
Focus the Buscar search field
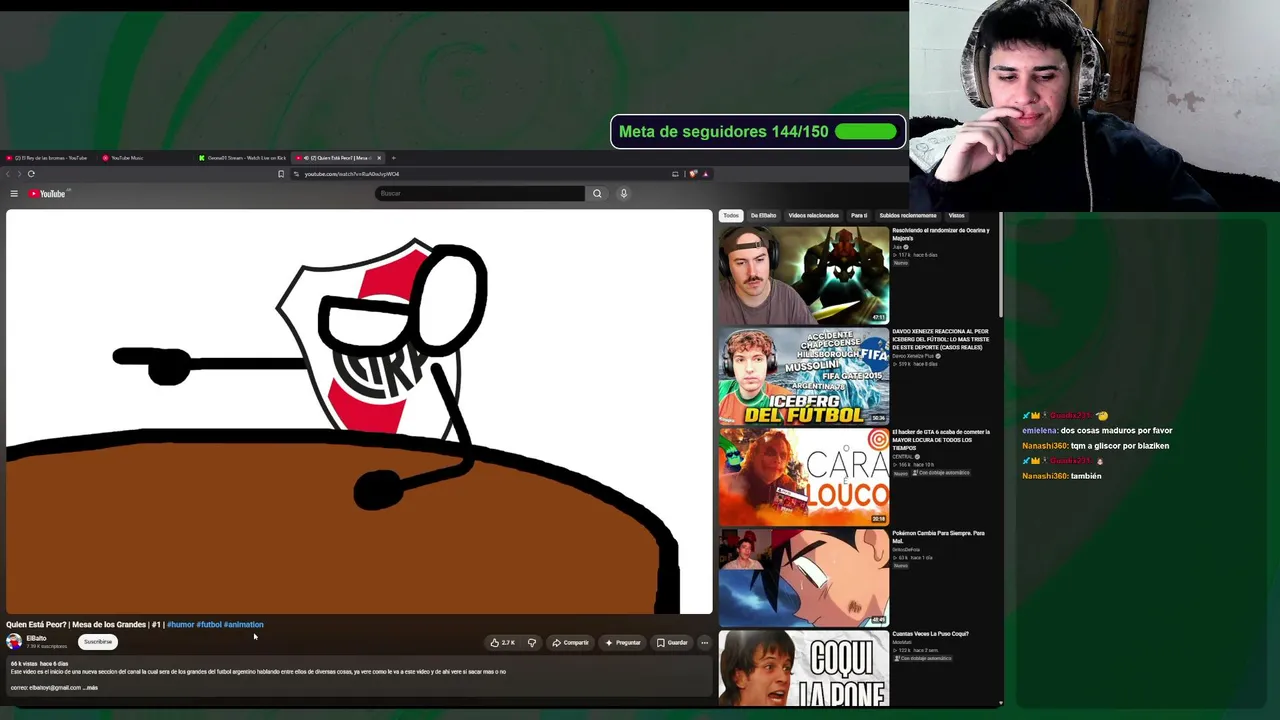pos(480,194)
